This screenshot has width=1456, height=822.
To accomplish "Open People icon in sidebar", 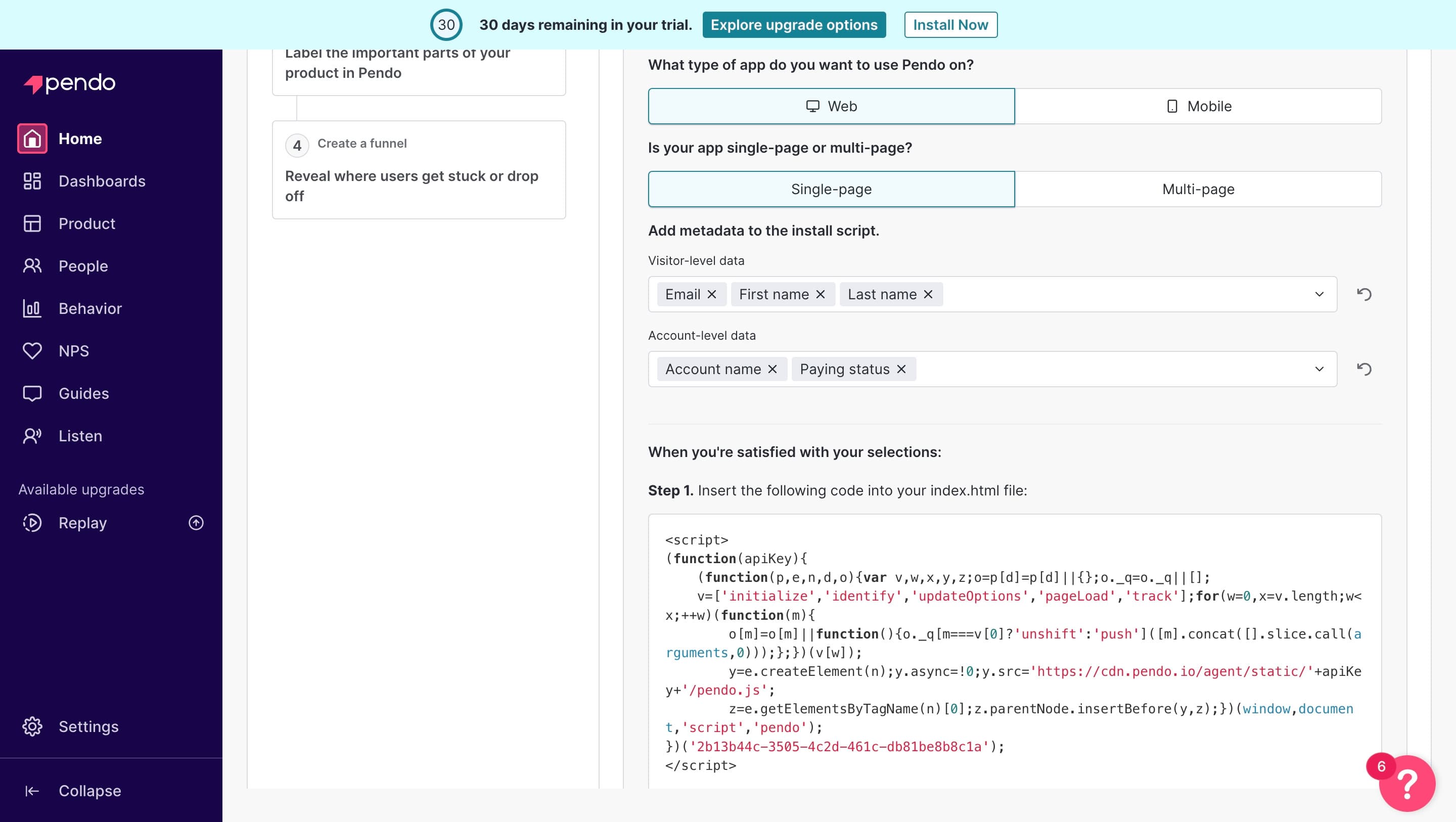I will coord(32,266).
